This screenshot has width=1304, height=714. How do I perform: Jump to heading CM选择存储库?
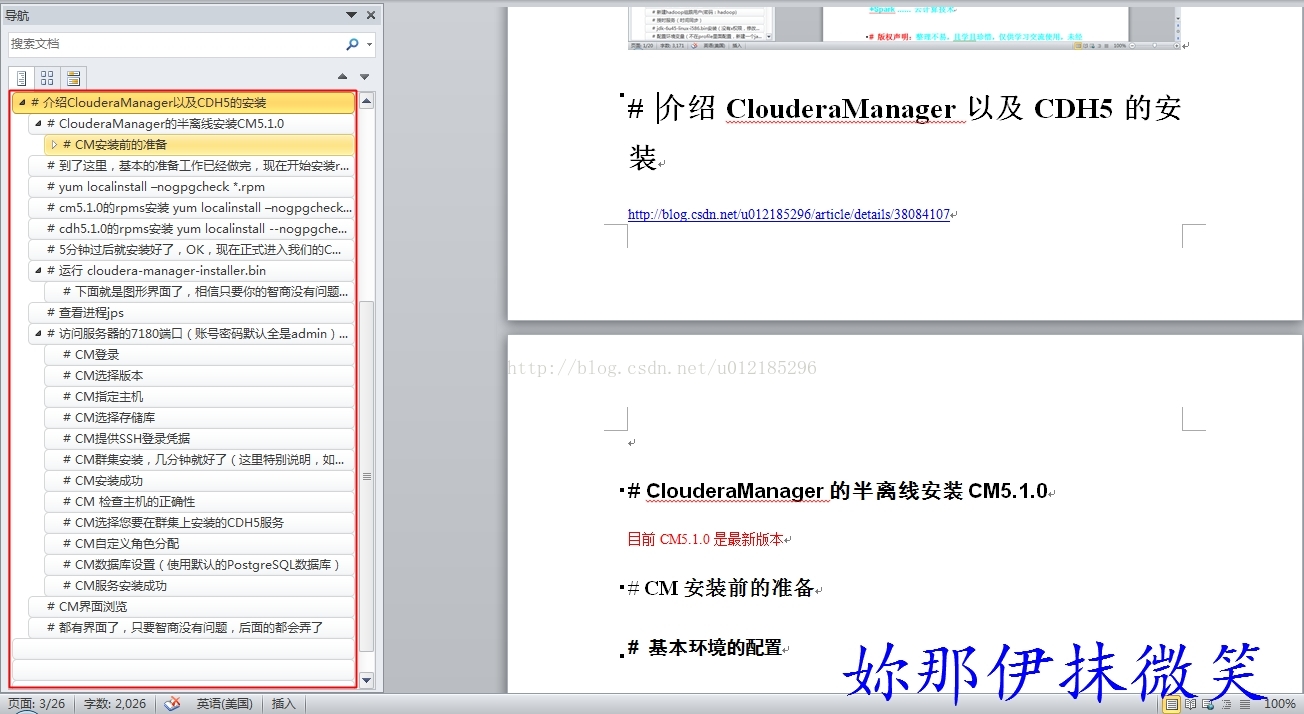click(x=199, y=418)
